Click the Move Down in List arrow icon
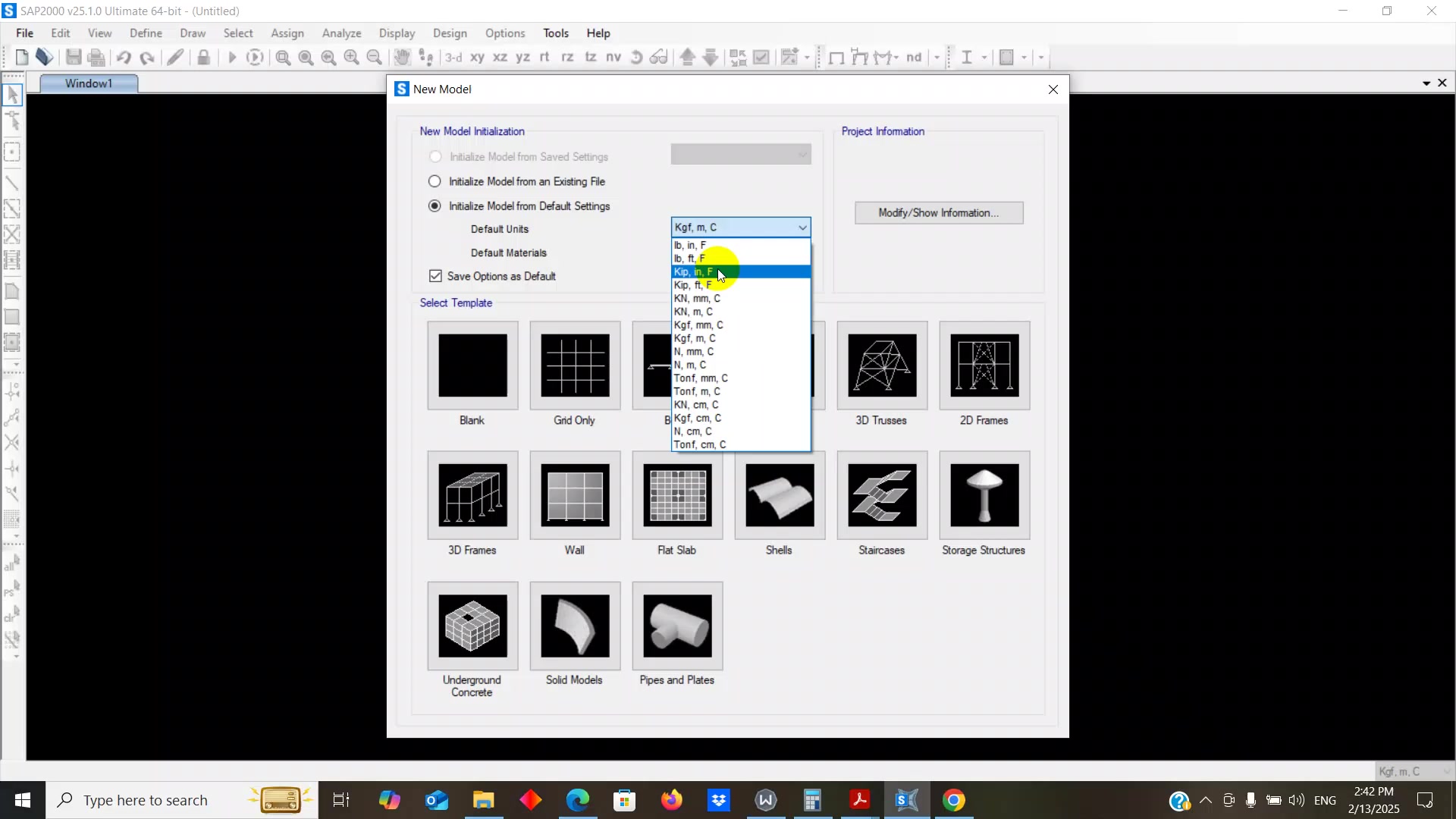This screenshot has height=819, width=1456. (x=711, y=57)
